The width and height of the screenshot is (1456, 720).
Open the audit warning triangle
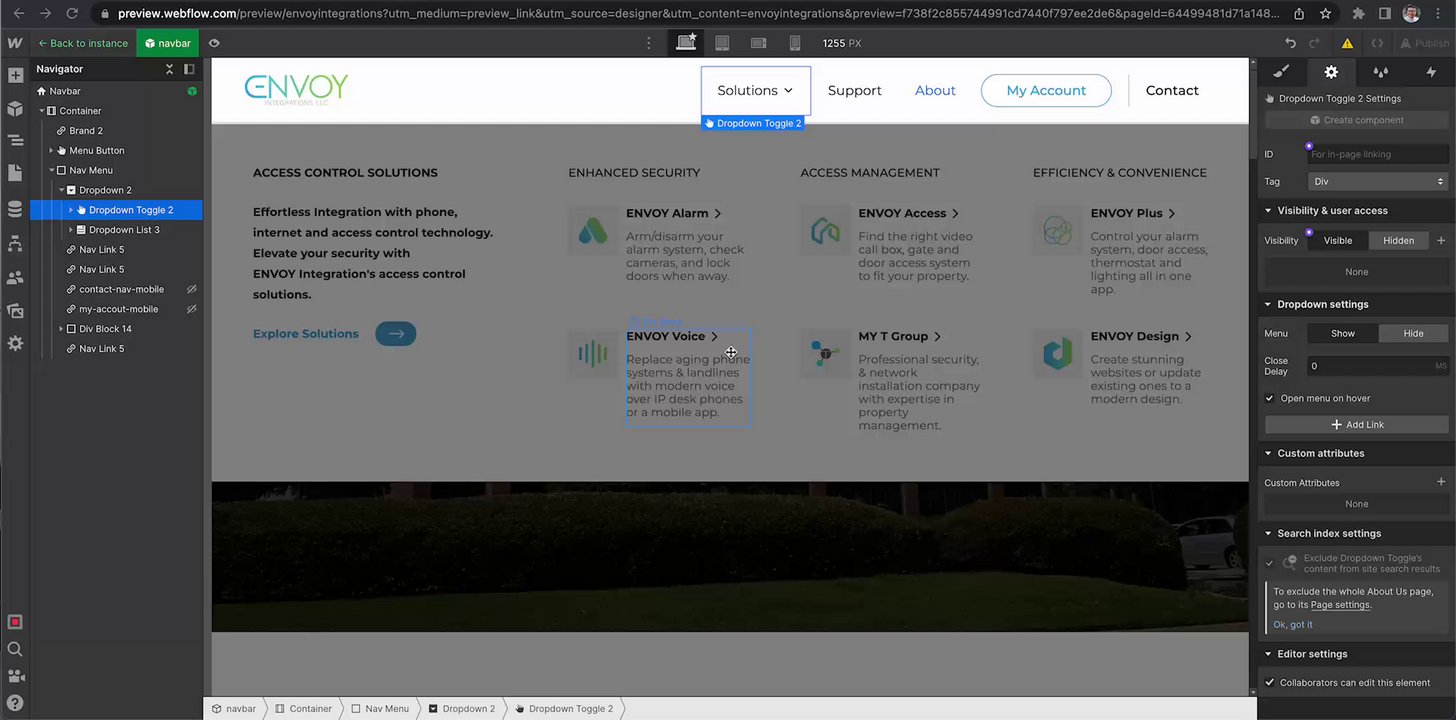pos(1348,43)
